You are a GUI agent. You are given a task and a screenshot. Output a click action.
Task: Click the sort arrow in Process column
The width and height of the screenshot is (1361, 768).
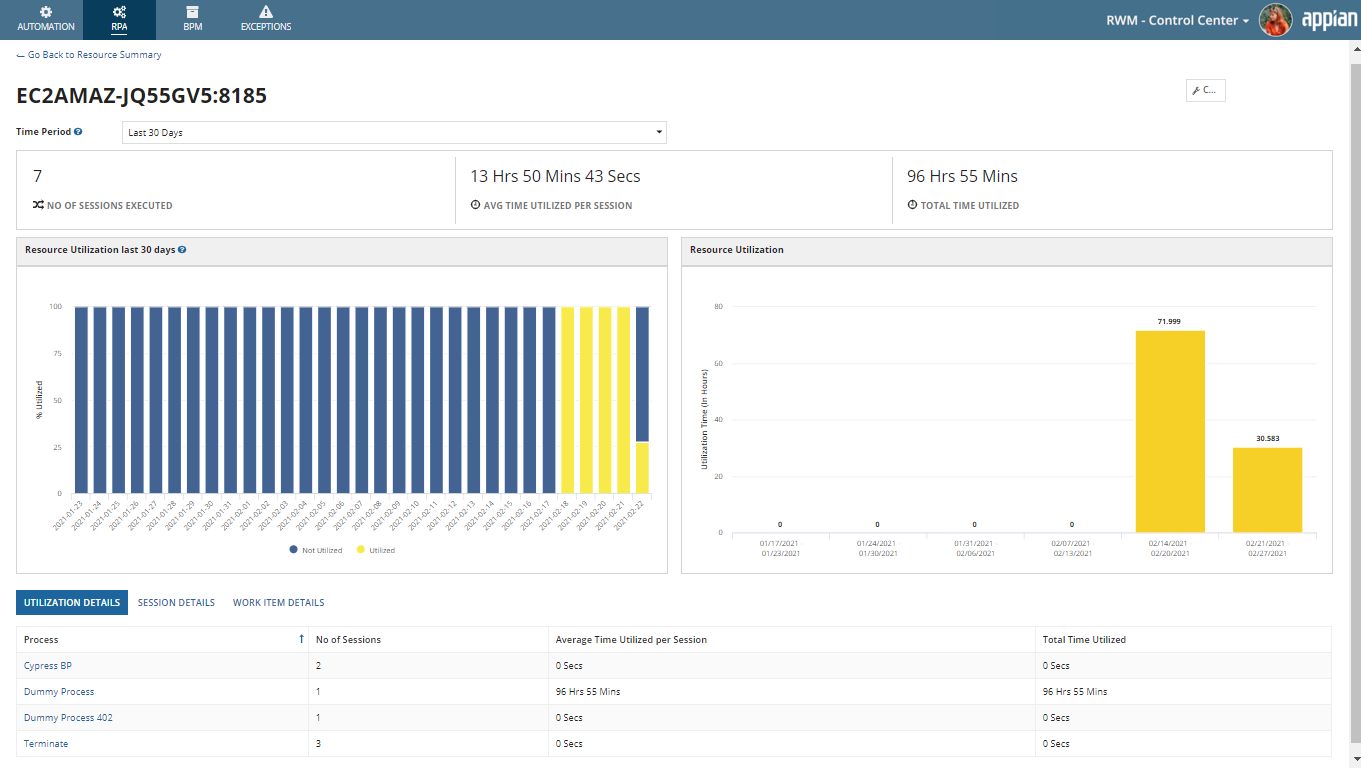(x=301, y=638)
